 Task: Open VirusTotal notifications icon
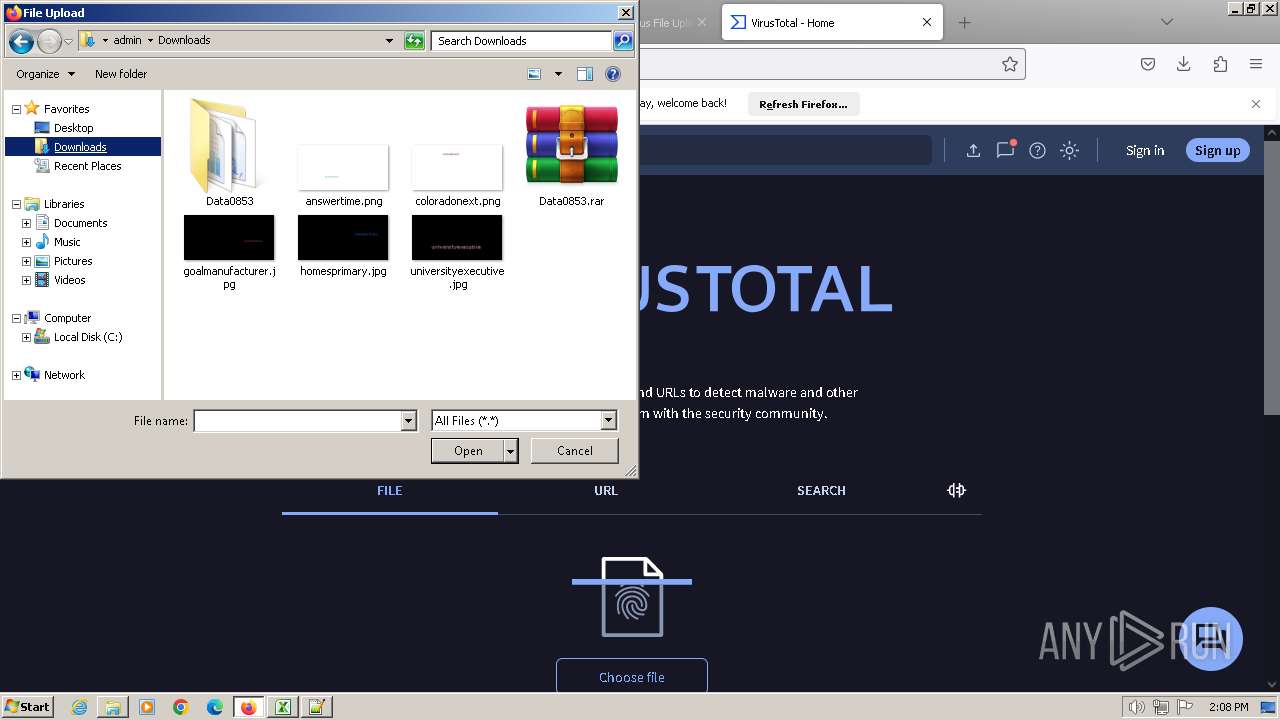(x=1005, y=150)
